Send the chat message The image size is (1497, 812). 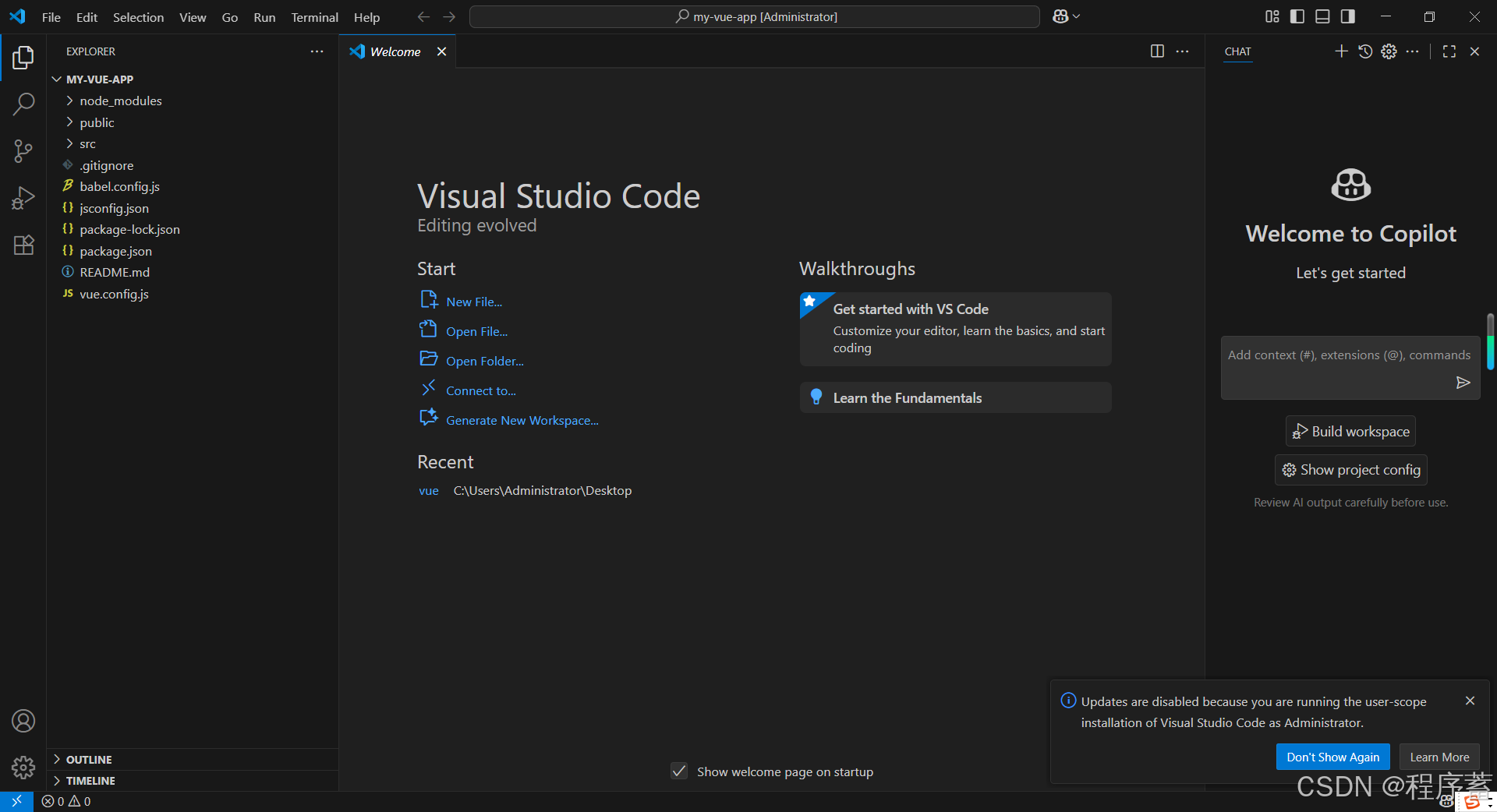pyautogui.click(x=1463, y=383)
